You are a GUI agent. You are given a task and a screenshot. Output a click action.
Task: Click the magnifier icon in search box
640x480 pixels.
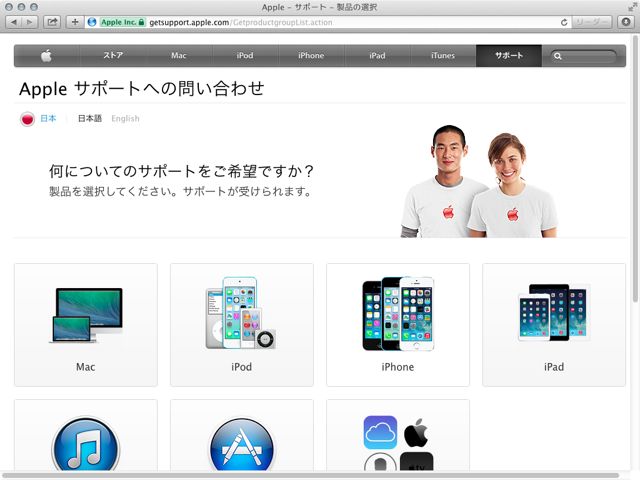tap(558, 56)
